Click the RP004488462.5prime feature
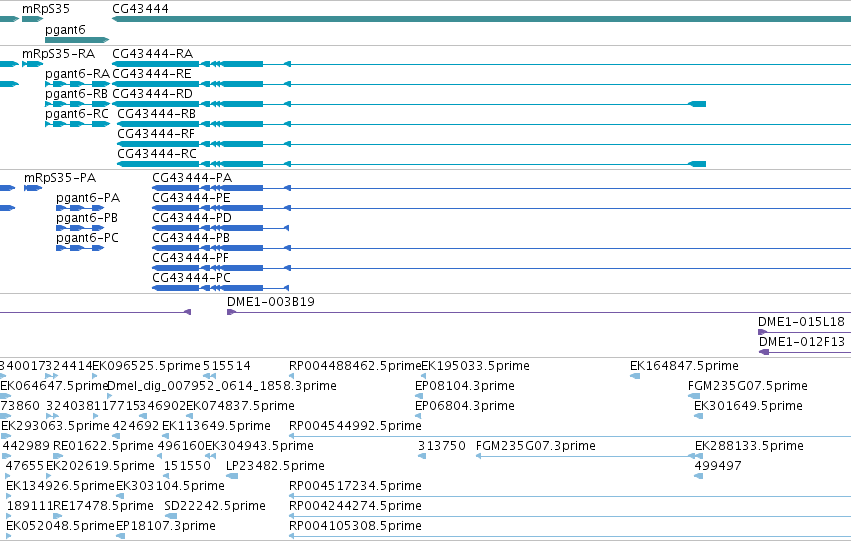 coord(355,366)
